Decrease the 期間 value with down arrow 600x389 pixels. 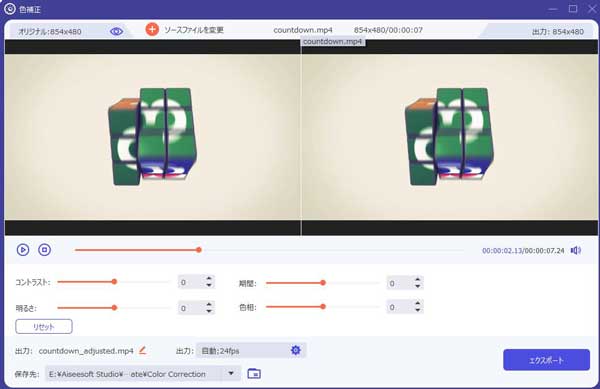click(417, 286)
